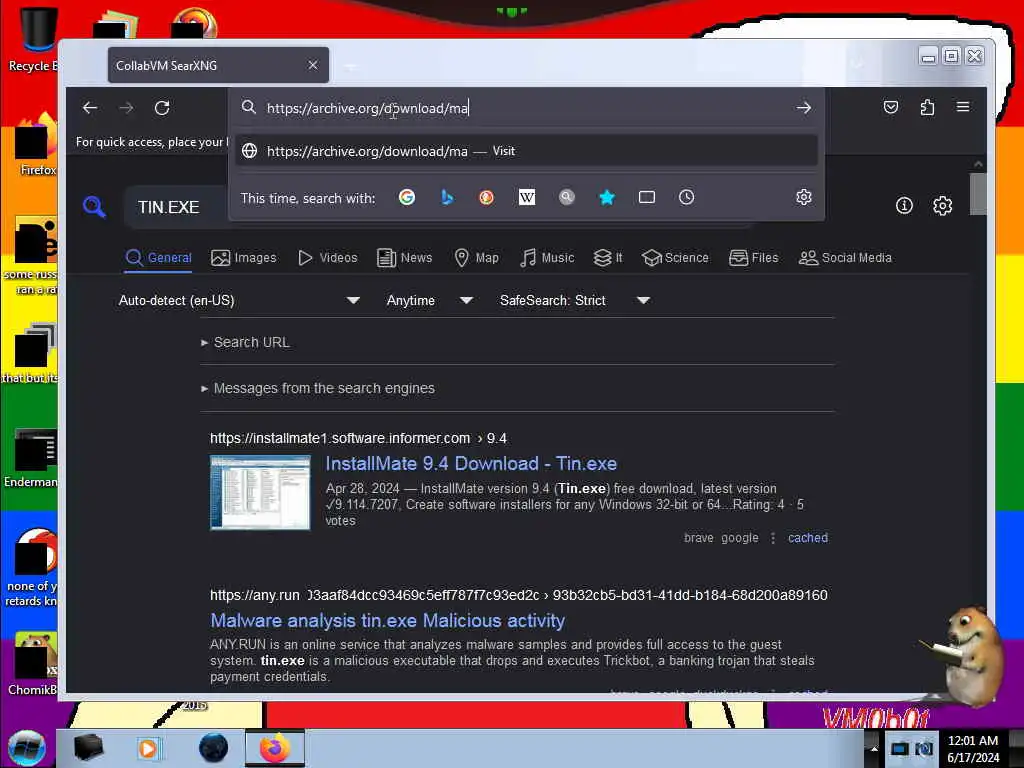Reload the page with the refresh icon

162,108
